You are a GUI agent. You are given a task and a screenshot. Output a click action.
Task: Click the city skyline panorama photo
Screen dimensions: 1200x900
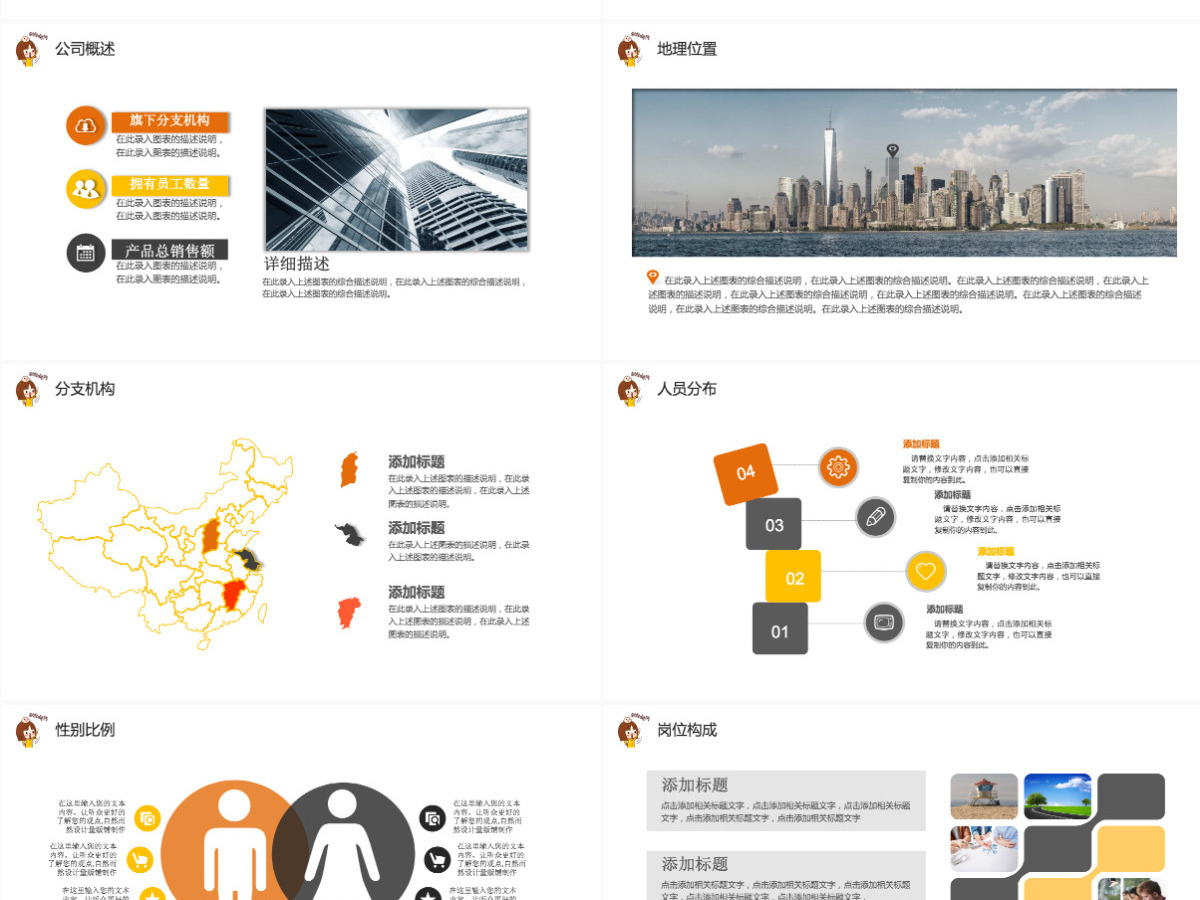tap(904, 173)
